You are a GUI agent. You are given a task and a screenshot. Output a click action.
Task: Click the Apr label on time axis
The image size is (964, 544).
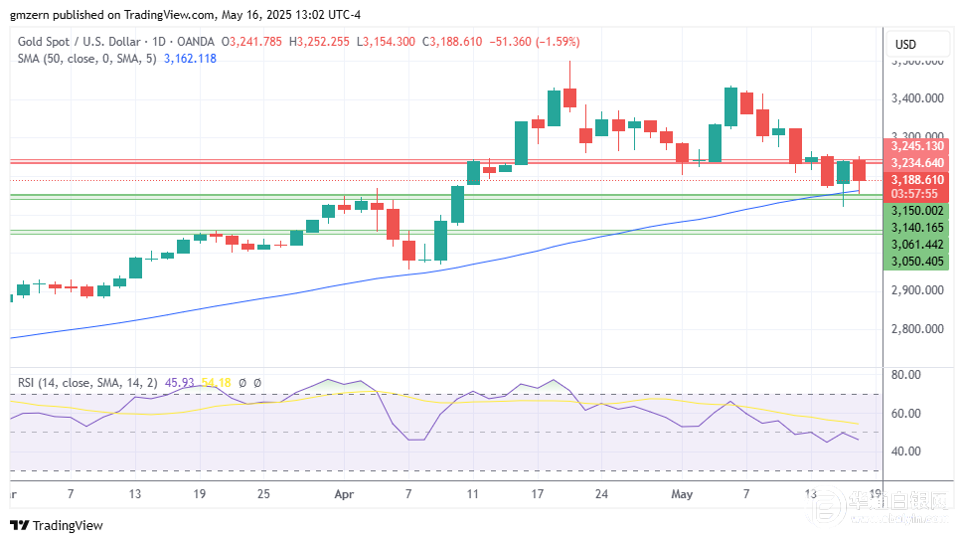[x=344, y=494]
